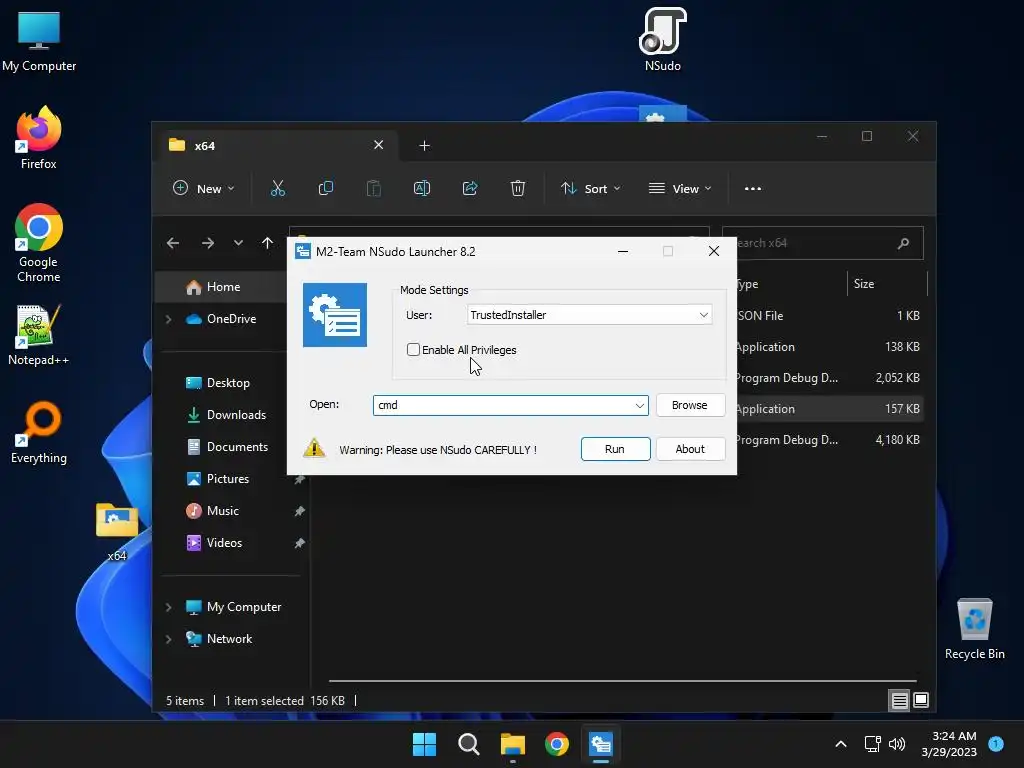Open Notepad++ desktop shortcut

click(39, 334)
